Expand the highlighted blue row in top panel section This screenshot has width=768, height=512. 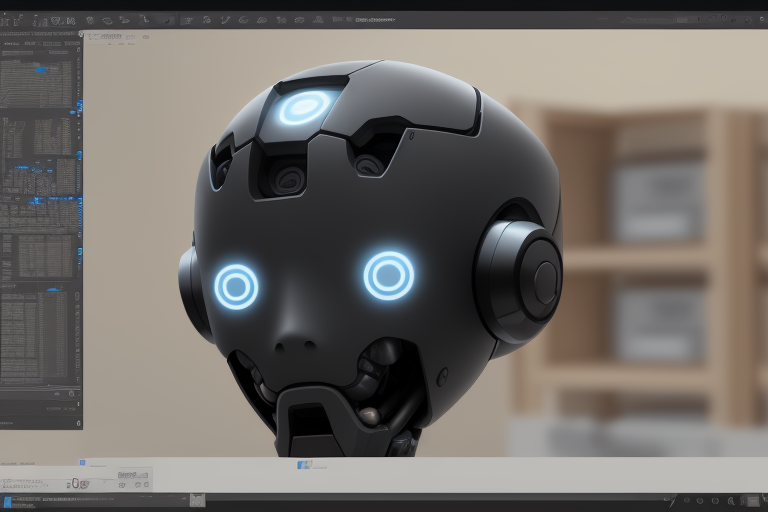[40, 71]
